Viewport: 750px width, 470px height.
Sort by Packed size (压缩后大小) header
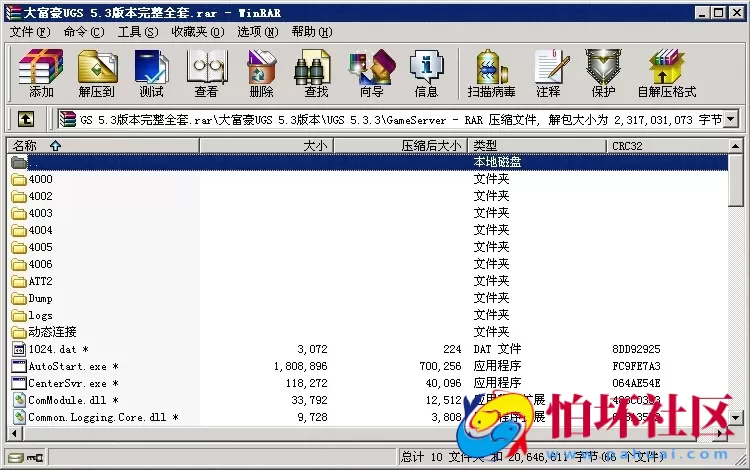pos(400,146)
